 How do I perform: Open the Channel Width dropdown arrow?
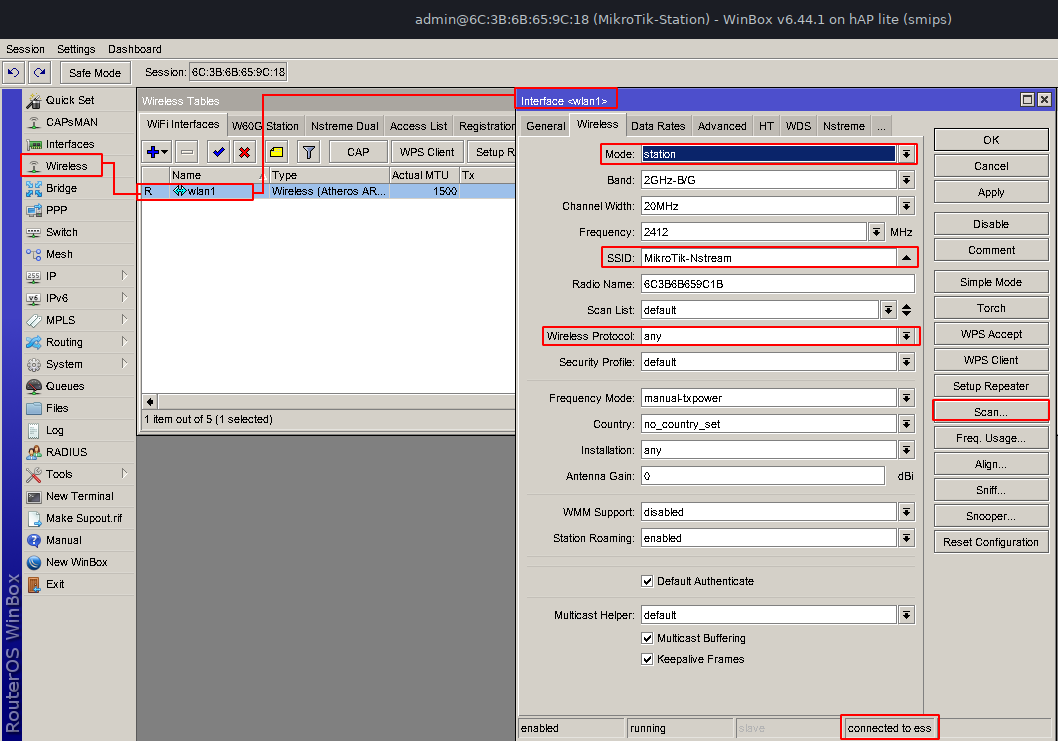(906, 206)
